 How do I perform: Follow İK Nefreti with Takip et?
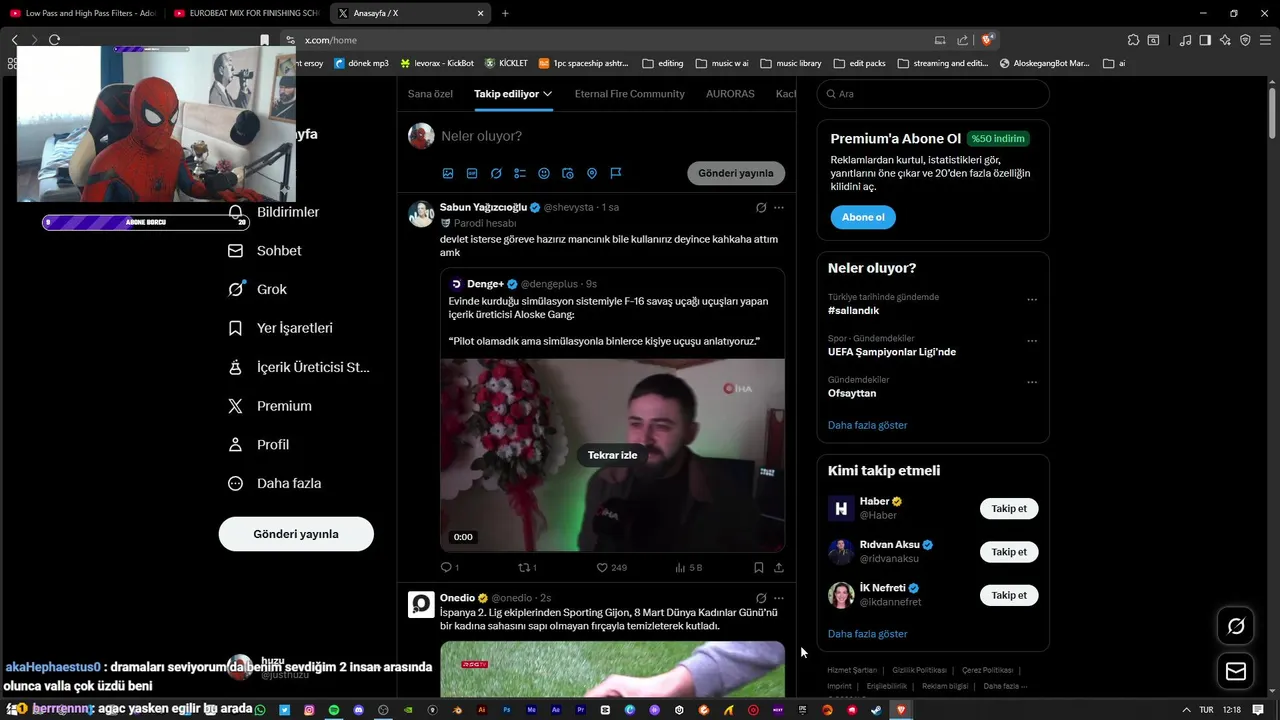click(1009, 595)
